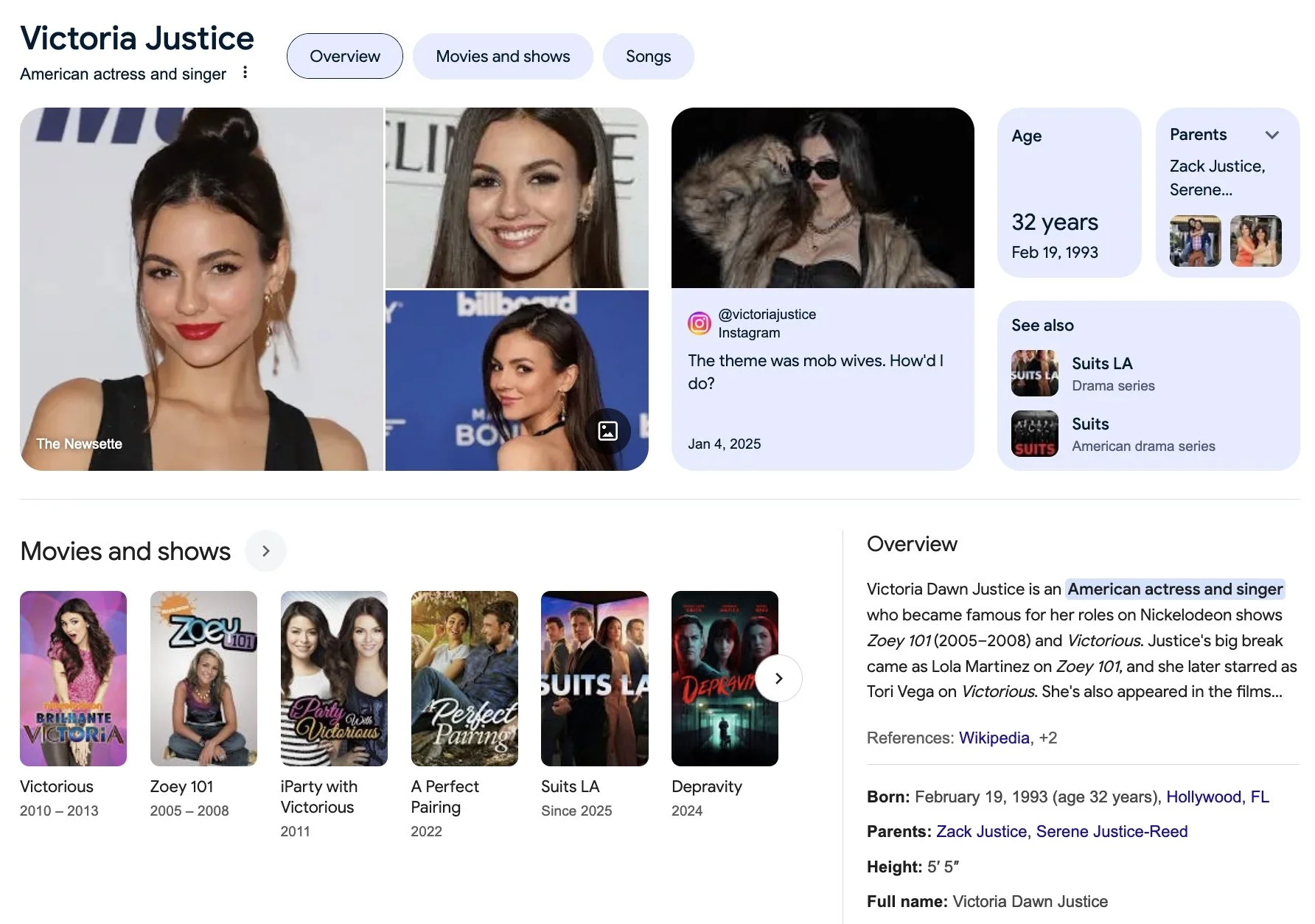Click the second parents thumbnail photo

[x=1255, y=241]
